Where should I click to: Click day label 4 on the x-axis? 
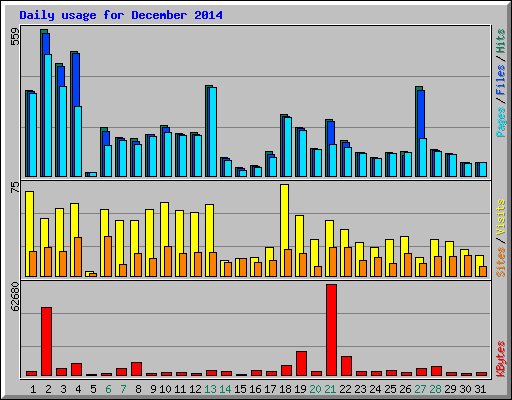coord(78,389)
